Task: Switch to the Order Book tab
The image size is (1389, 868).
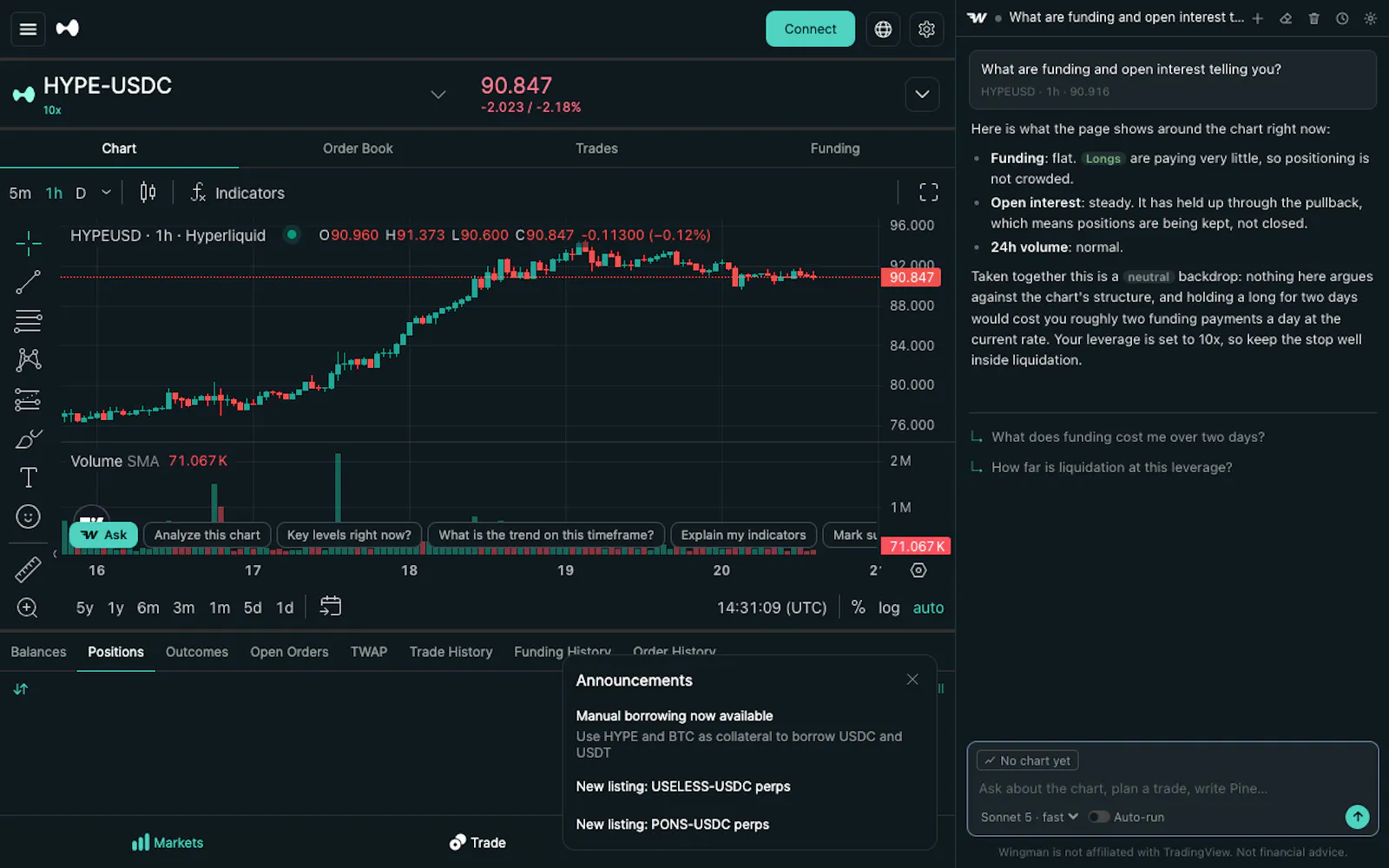Action: 358,148
